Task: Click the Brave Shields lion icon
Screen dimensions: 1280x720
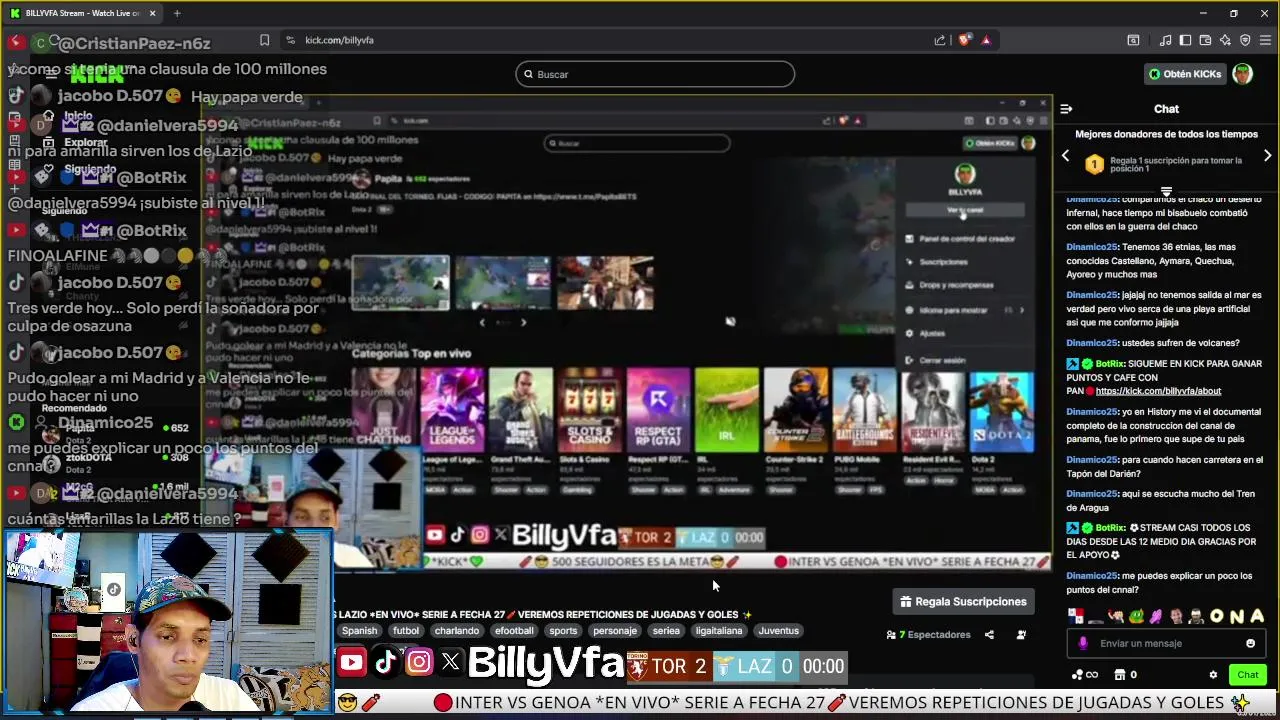Action: point(964,40)
